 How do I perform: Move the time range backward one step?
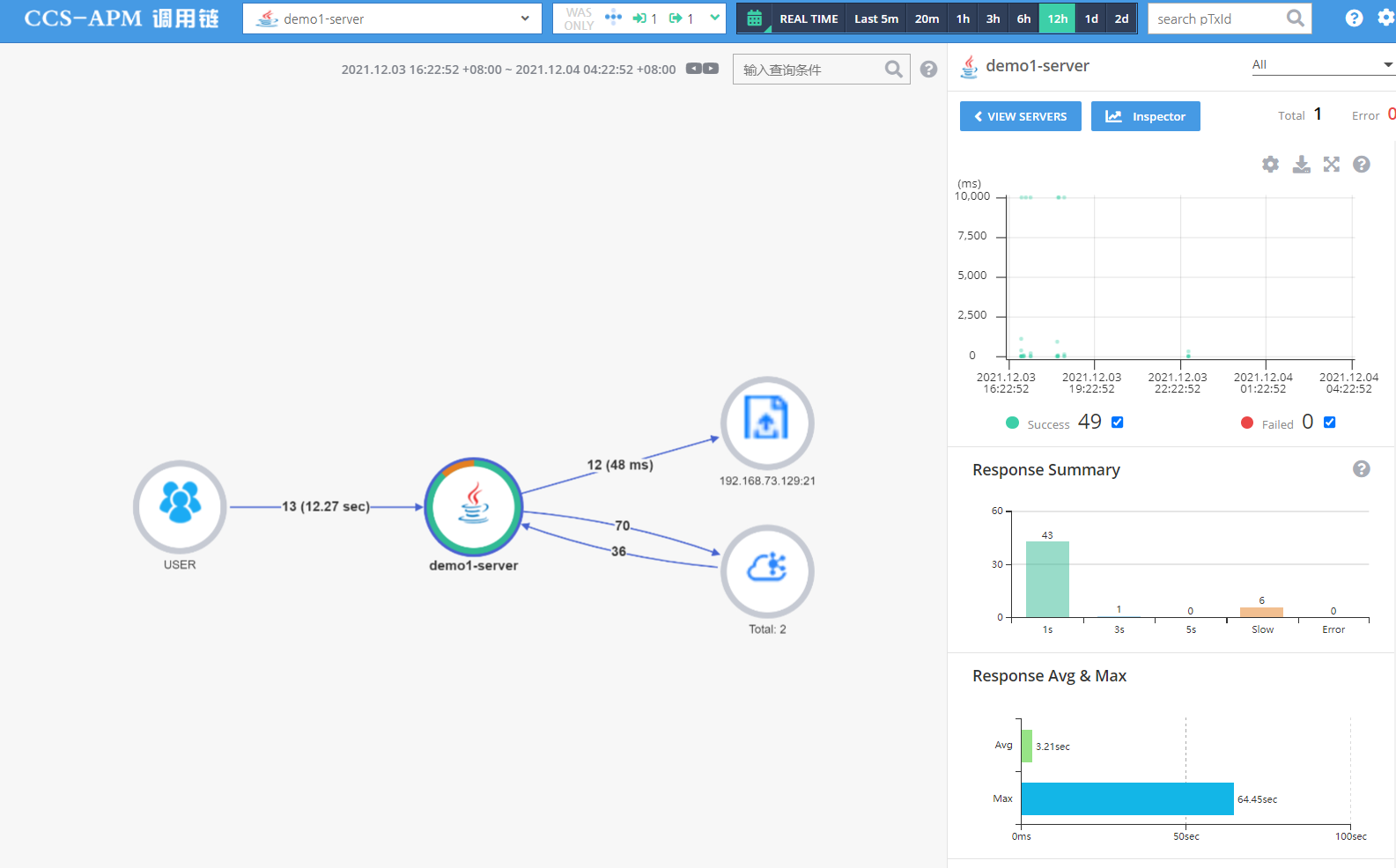(694, 69)
